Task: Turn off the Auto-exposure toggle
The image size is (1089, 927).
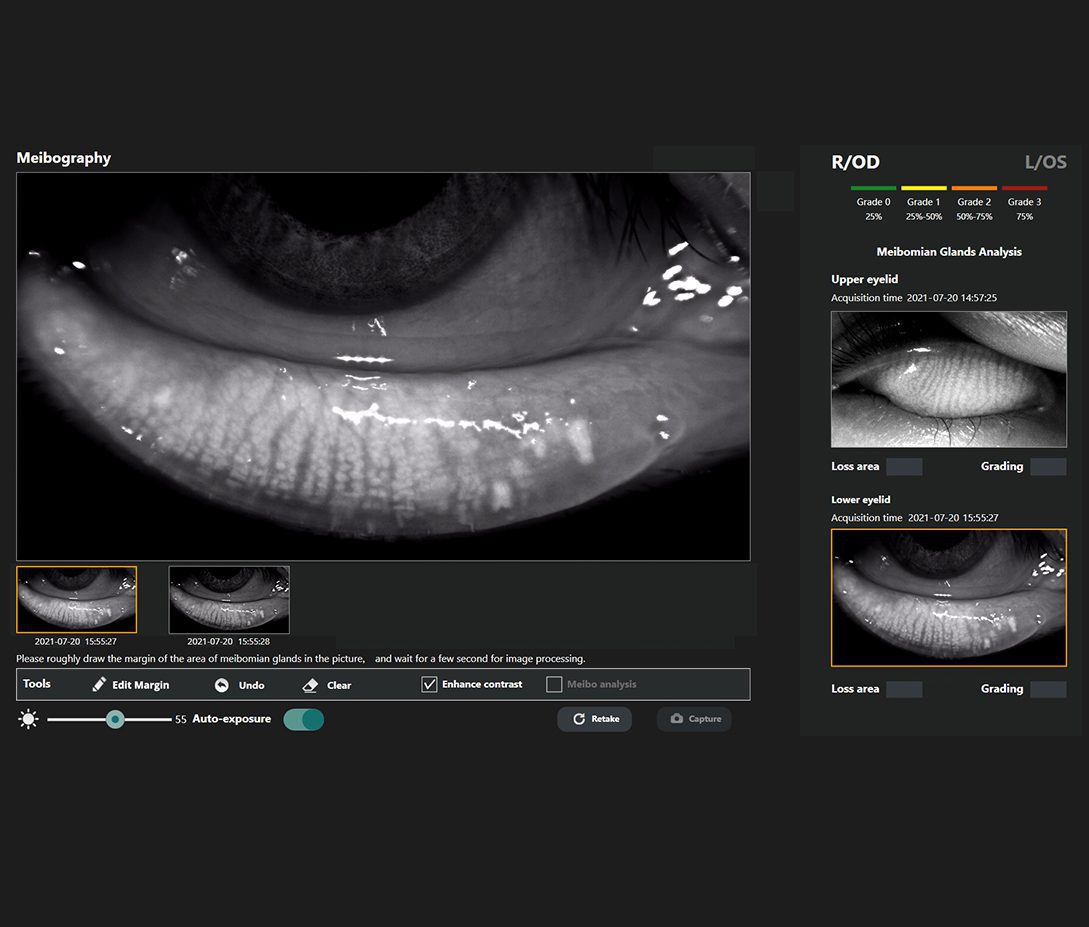Action: [x=303, y=719]
